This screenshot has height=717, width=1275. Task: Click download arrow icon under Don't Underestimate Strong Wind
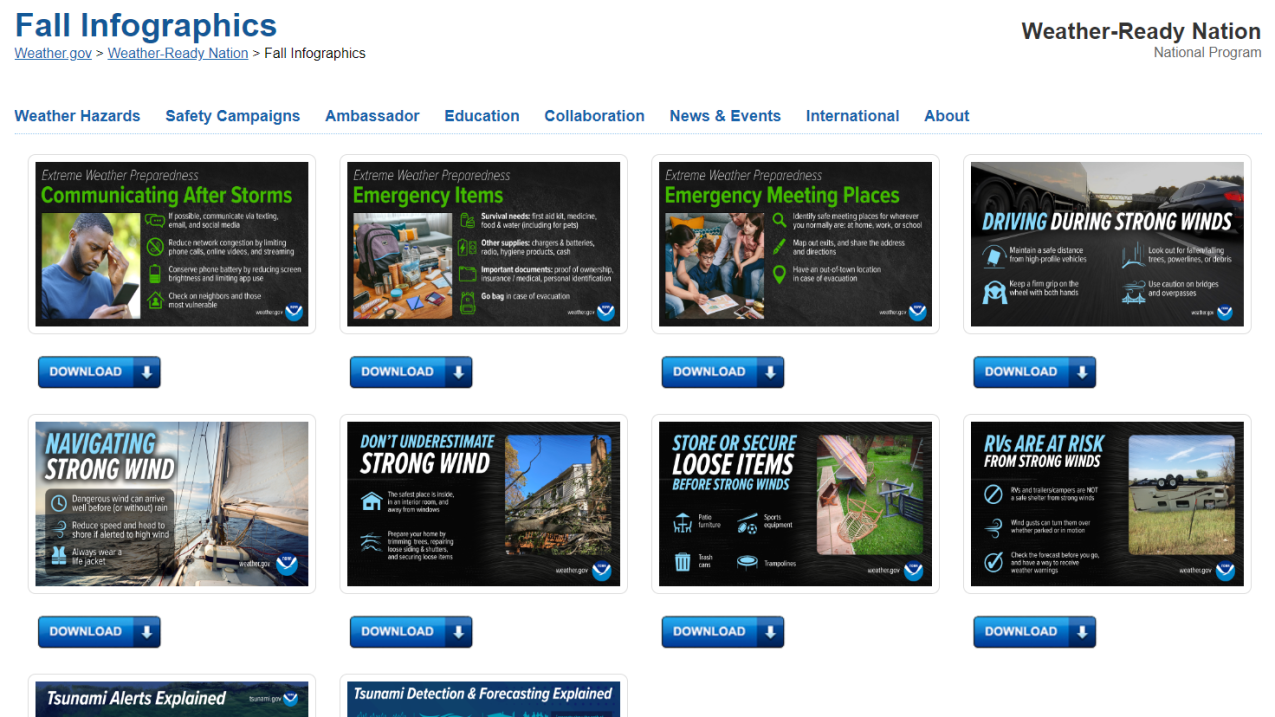coord(458,632)
